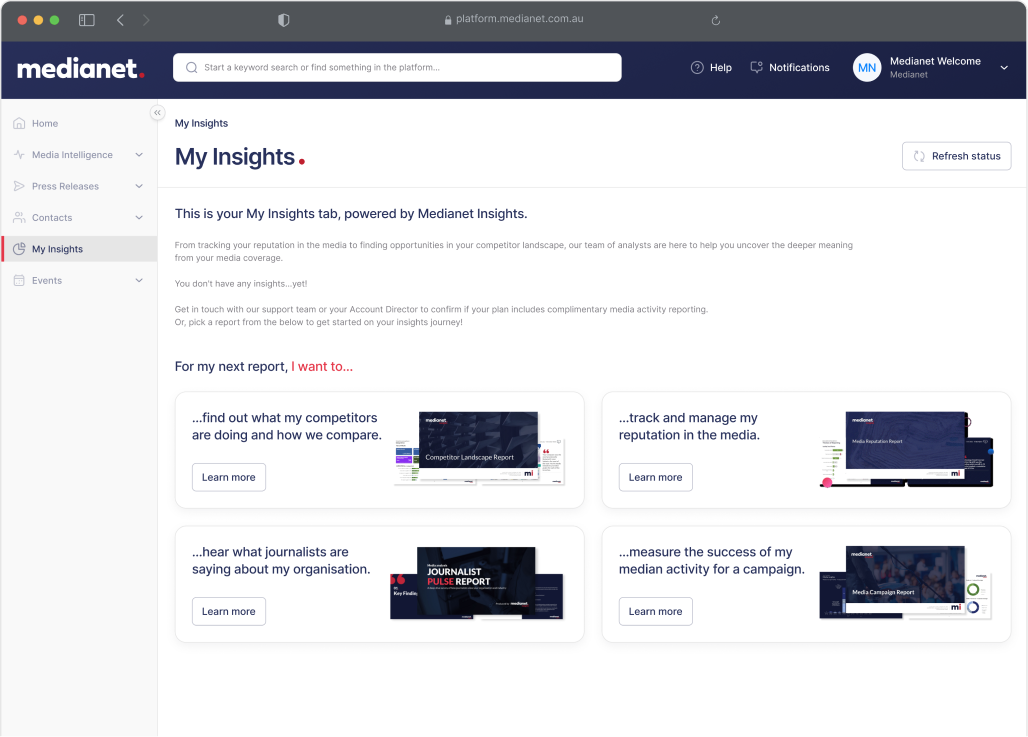Click Learn more under Journalist Pulse Report
The height and width of the screenshot is (737, 1028).
point(228,611)
